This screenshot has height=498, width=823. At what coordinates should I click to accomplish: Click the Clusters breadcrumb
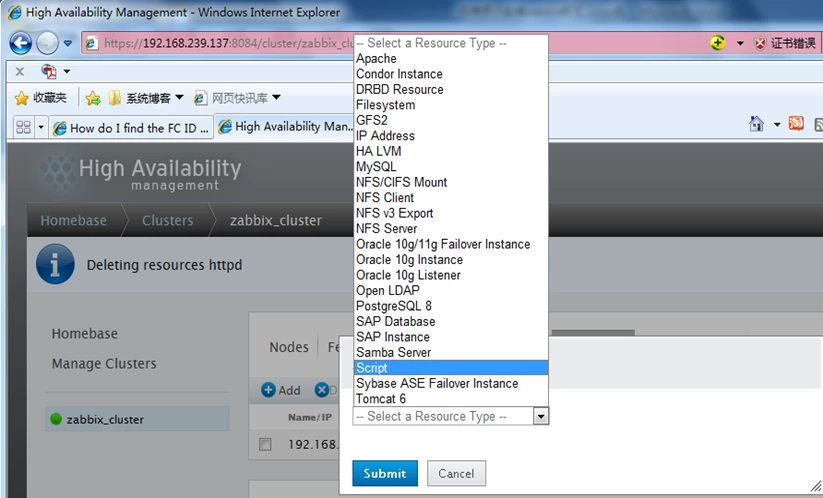tap(167, 220)
